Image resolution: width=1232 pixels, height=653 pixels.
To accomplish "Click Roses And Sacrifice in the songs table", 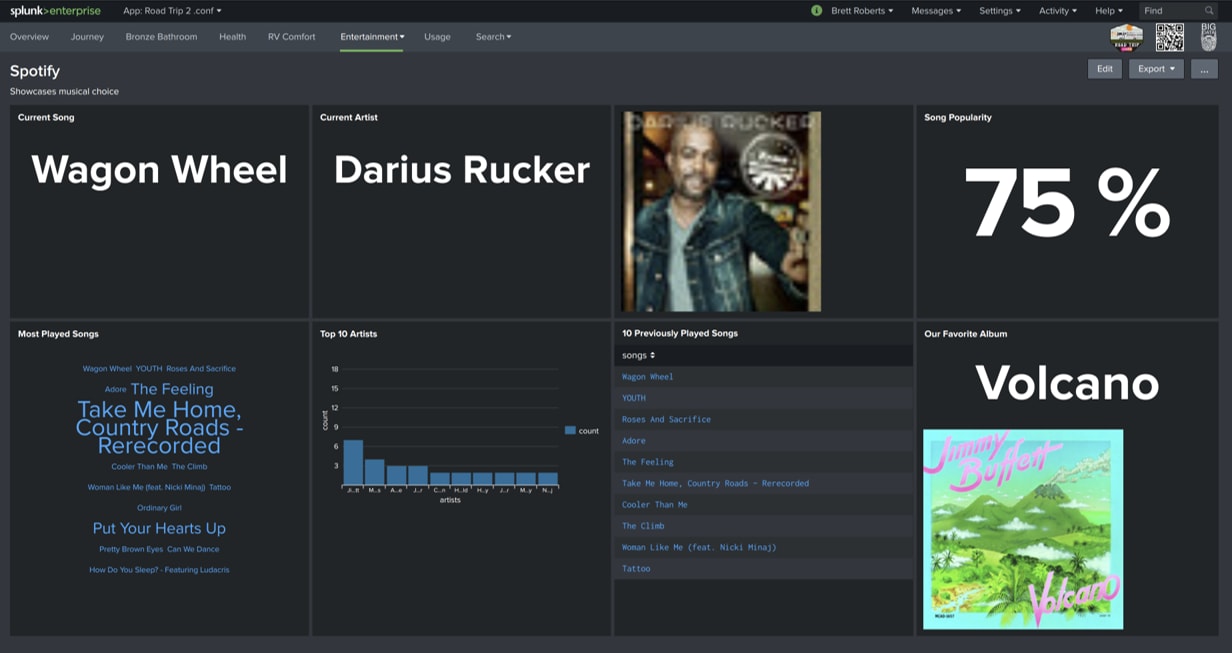I will (763, 419).
